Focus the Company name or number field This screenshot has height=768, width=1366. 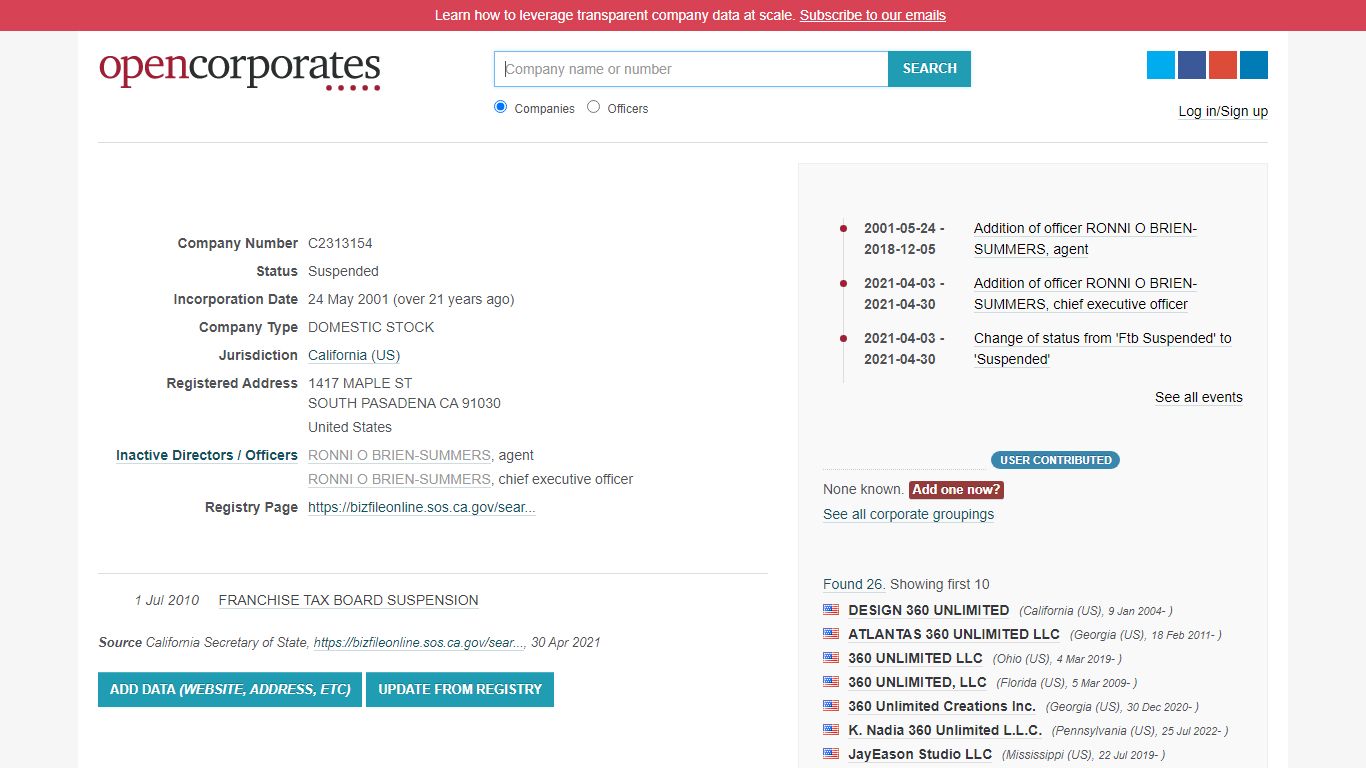pos(691,69)
